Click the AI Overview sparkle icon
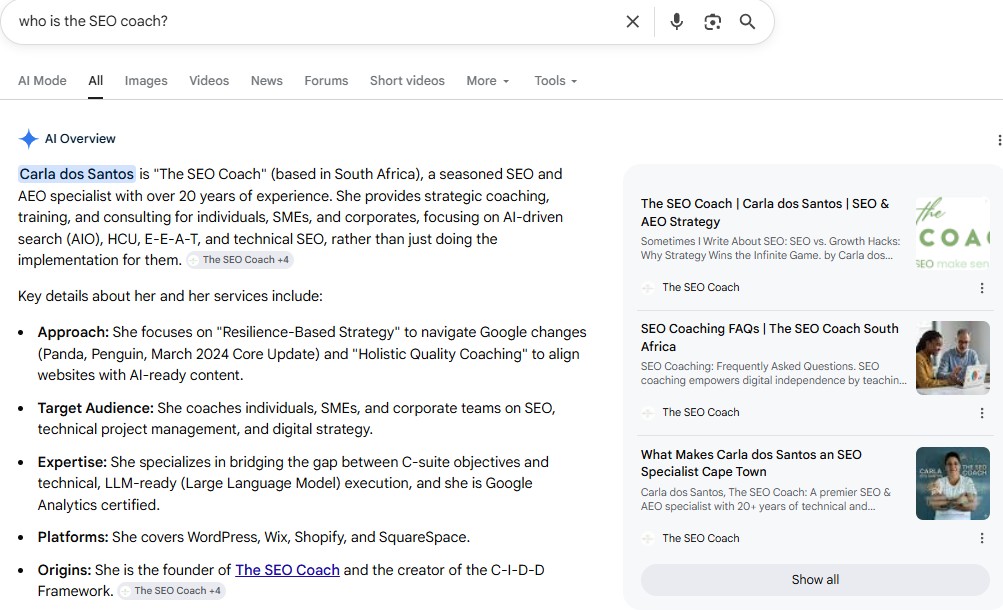 click(x=29, y=139)
